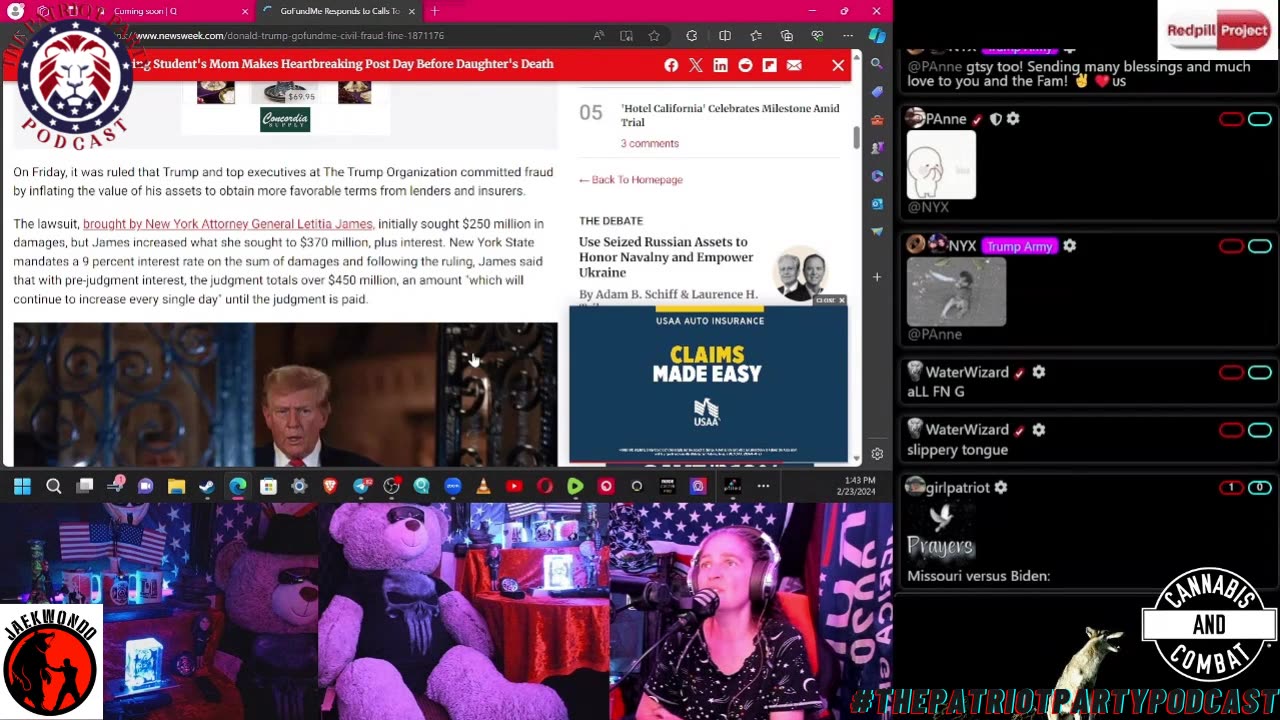Open Edge Read Aloud icon
This screenshot has width=1280, height=720.
coord(598,36)
